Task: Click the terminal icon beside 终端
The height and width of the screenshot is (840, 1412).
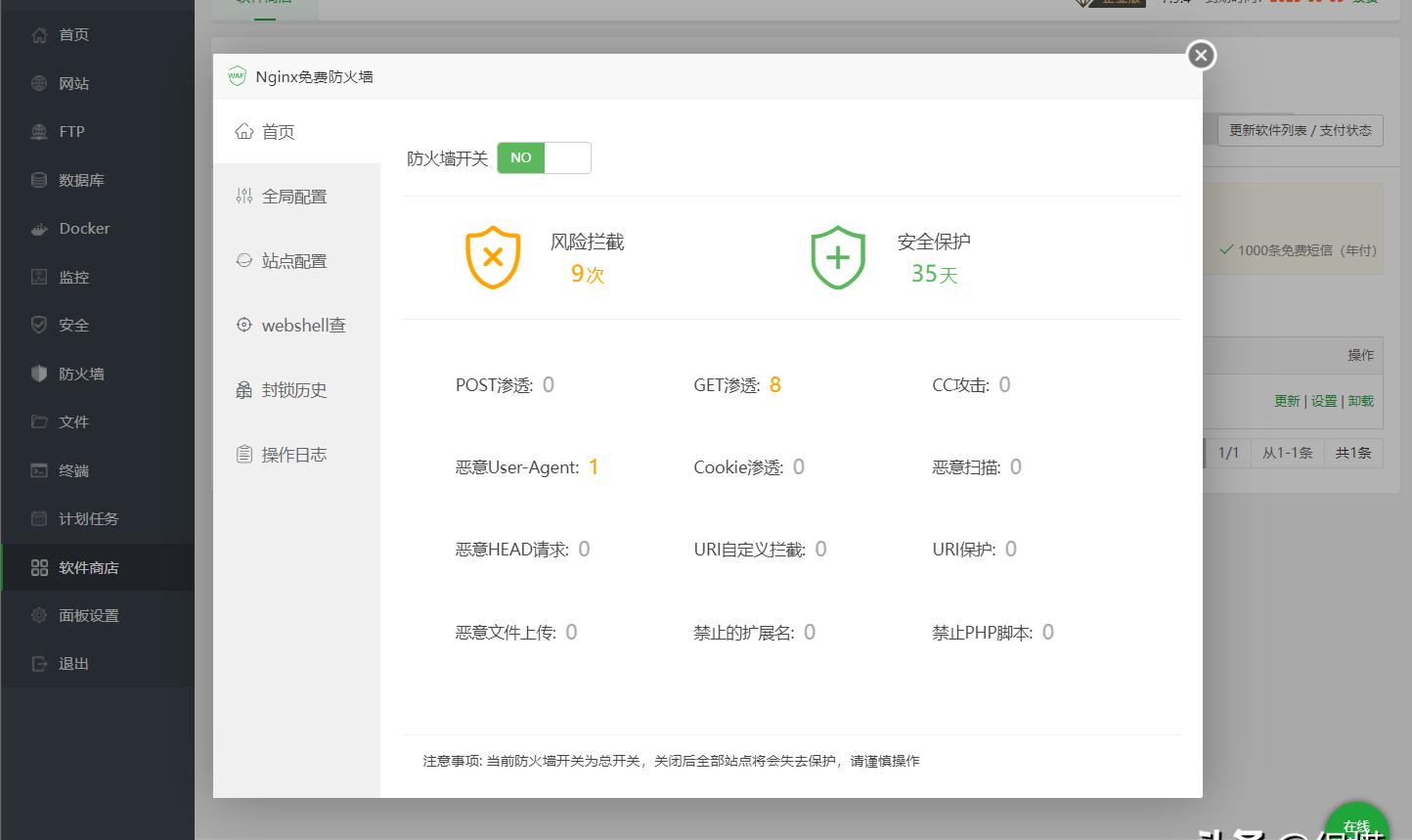Action: tap(39, 470)
